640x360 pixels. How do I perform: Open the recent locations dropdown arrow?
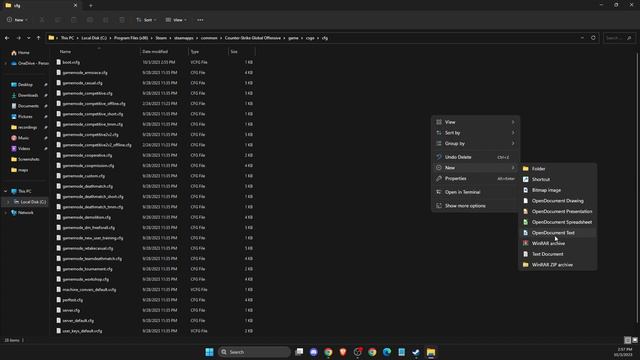coord(28,38)
